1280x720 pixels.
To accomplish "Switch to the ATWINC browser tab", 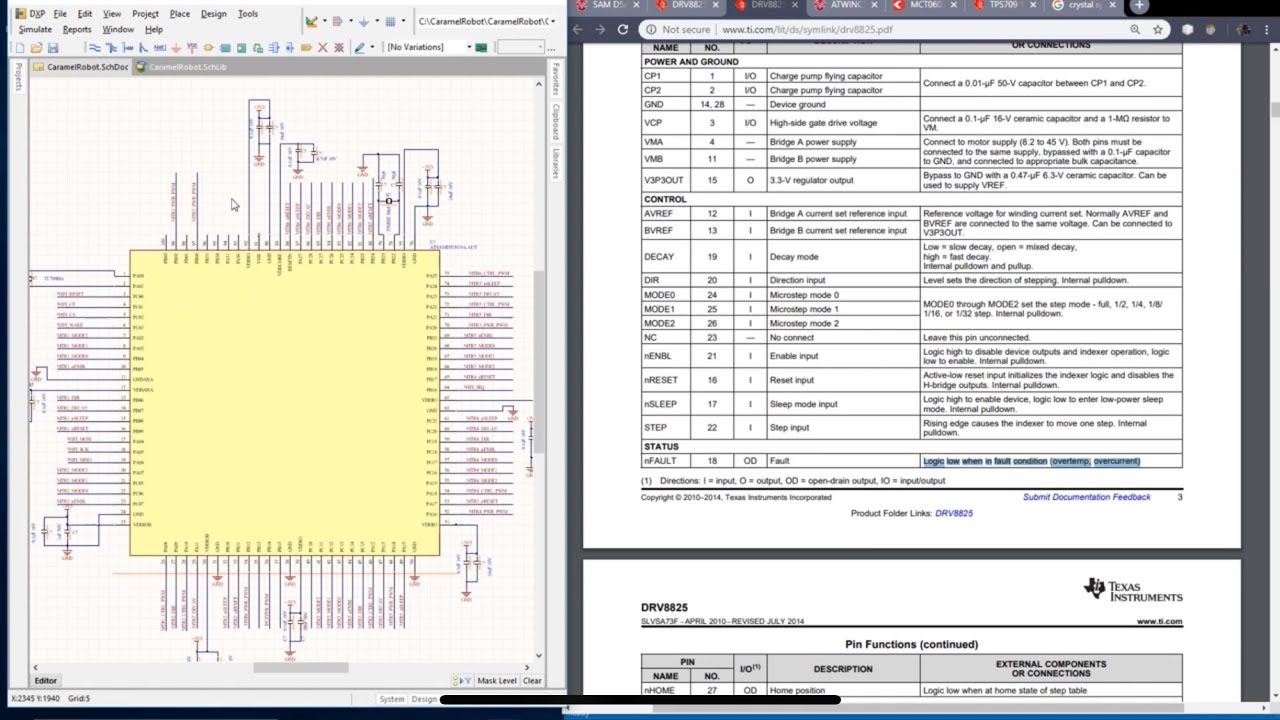I will [x=846, y=5].
